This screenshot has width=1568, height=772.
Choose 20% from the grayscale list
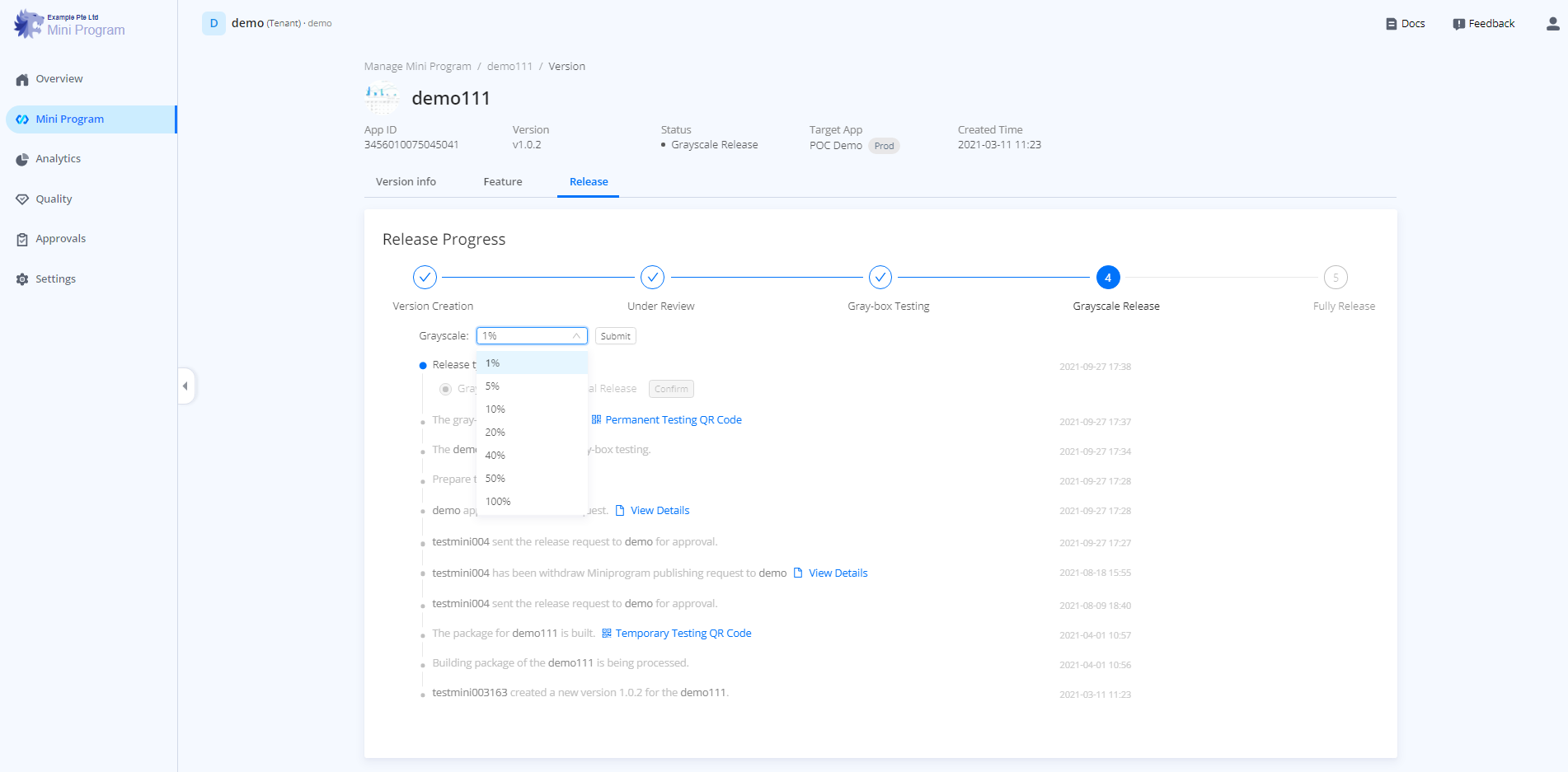coord(495,433)
